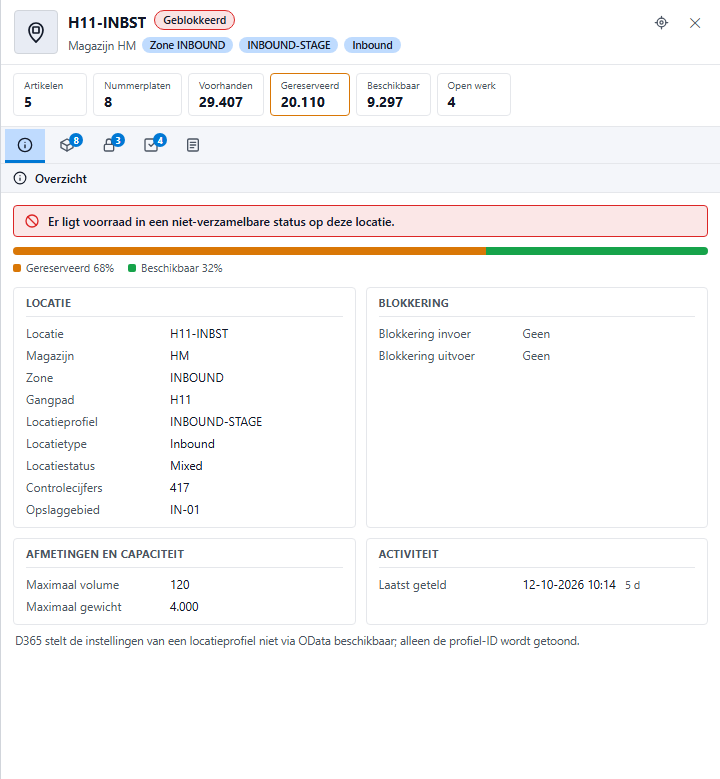Click the INBOUND-STAGE profile tag
The width and height of the screenshot is (720, 779).
coord(289,45)
